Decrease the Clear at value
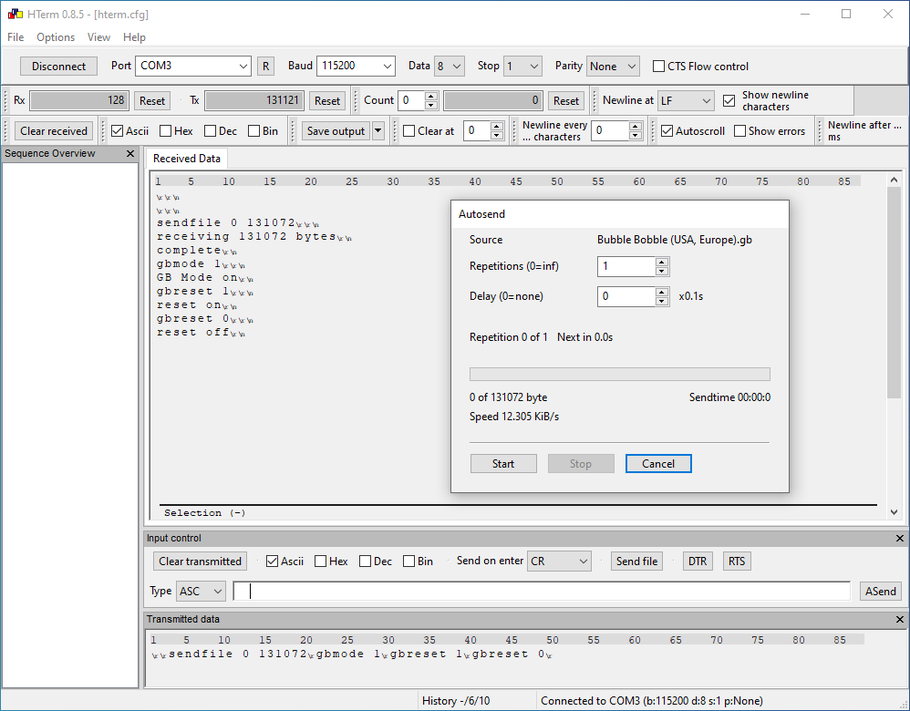Screen dimensions: 910x711 click(x=496, y=135)
